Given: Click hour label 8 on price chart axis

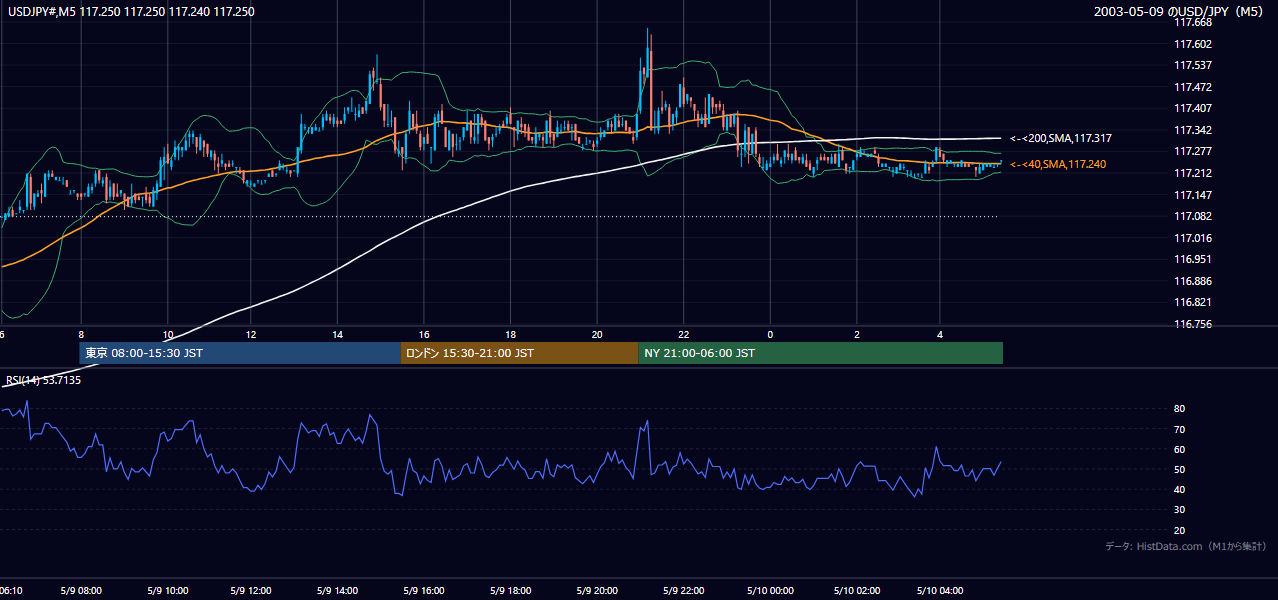Looking at the screenshot, I should [x=81, y=334].
